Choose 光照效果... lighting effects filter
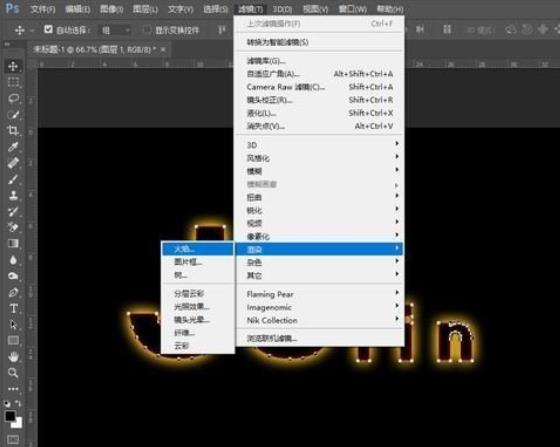The height and width of the screenshot is (447, 560). click(198, 306)
